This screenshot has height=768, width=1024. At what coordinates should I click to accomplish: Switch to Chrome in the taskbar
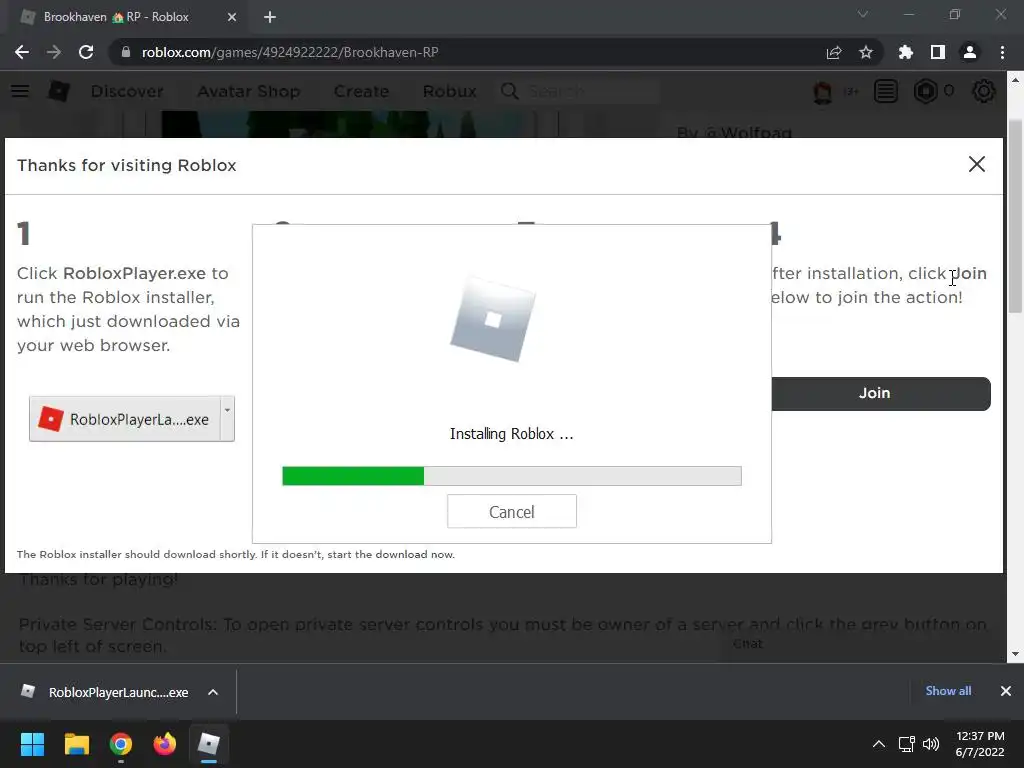coord(121,744)
